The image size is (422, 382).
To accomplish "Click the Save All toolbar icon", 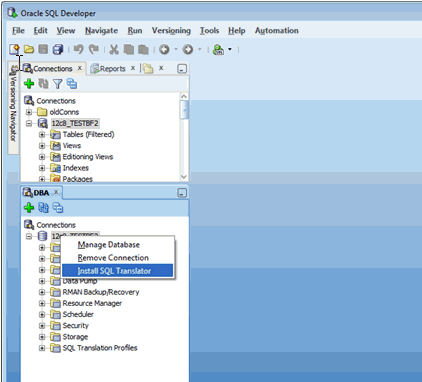I will coord(58,49).
